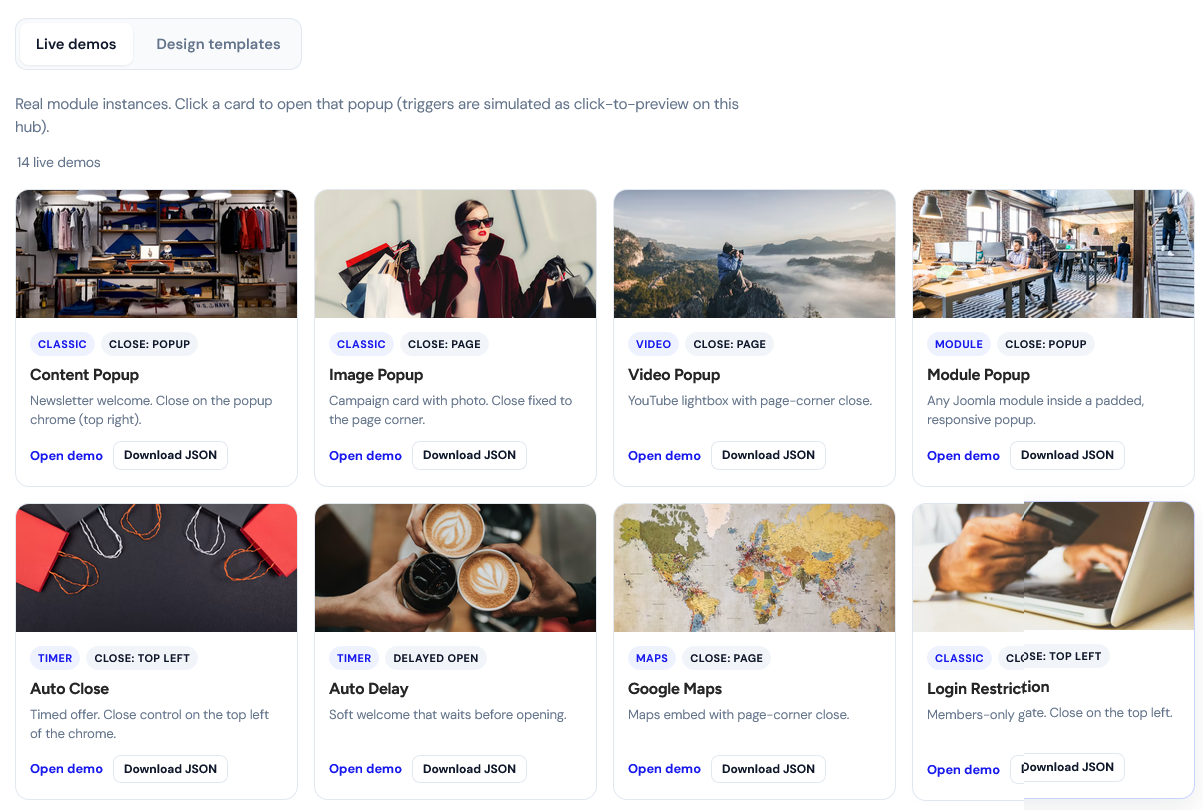Select the DELAYED OPEN badge
1203x810 pixels.
[436, 658]
